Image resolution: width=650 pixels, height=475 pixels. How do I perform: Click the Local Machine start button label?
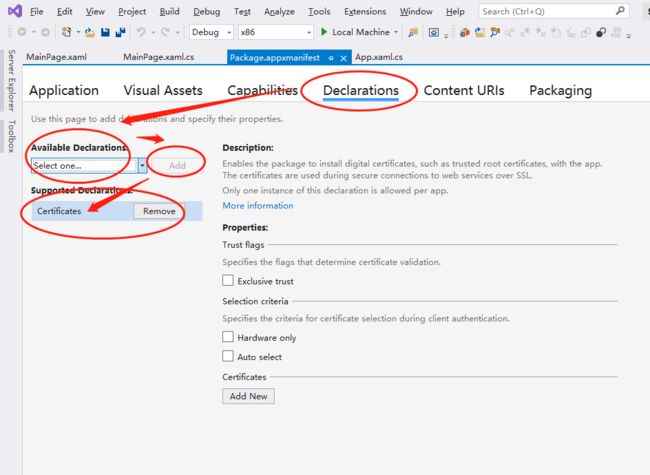tap(361, 32)
